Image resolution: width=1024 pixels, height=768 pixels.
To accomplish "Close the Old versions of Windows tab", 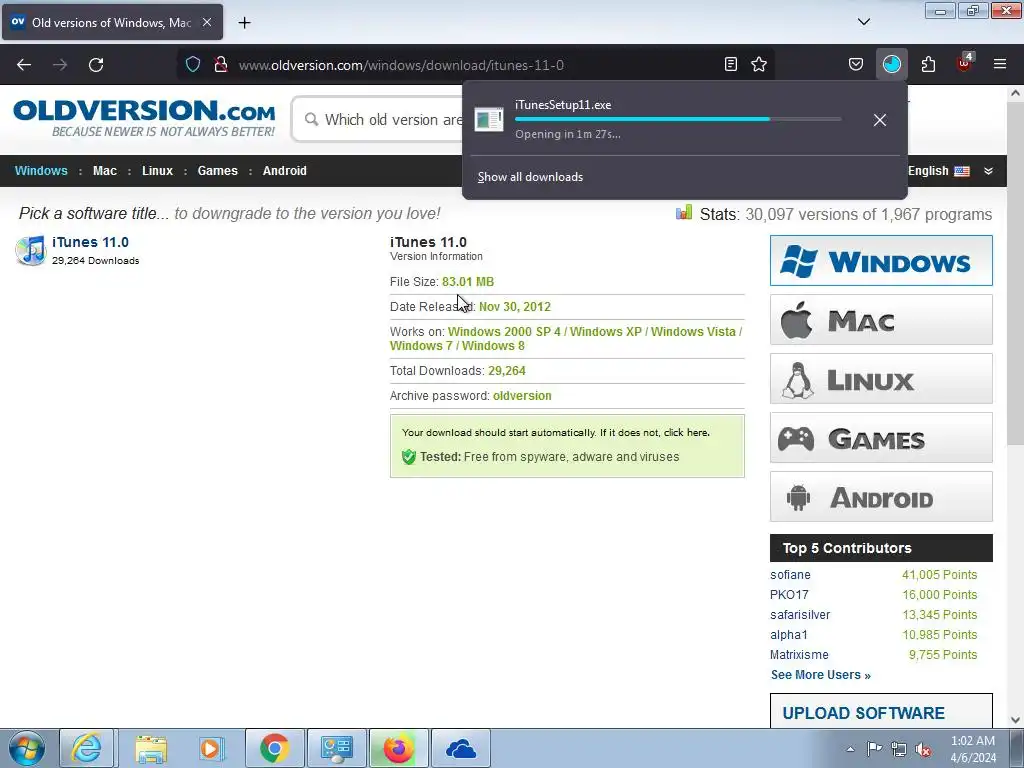I will (206, 22).
